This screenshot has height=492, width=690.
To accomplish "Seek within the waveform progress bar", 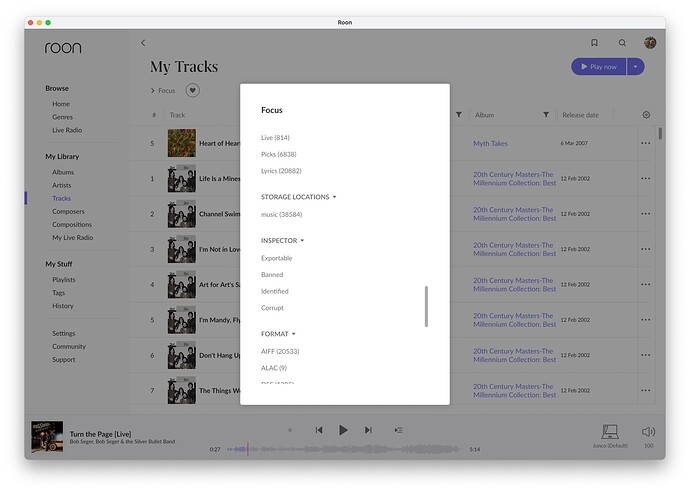I will (x=343, y=449).
